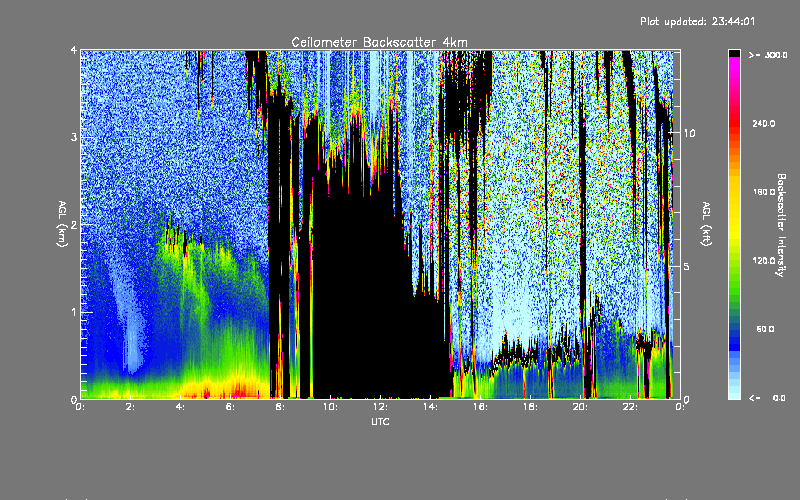Click the '8:' hour tick label
The image size is (800, 500).
pos(280,407)
